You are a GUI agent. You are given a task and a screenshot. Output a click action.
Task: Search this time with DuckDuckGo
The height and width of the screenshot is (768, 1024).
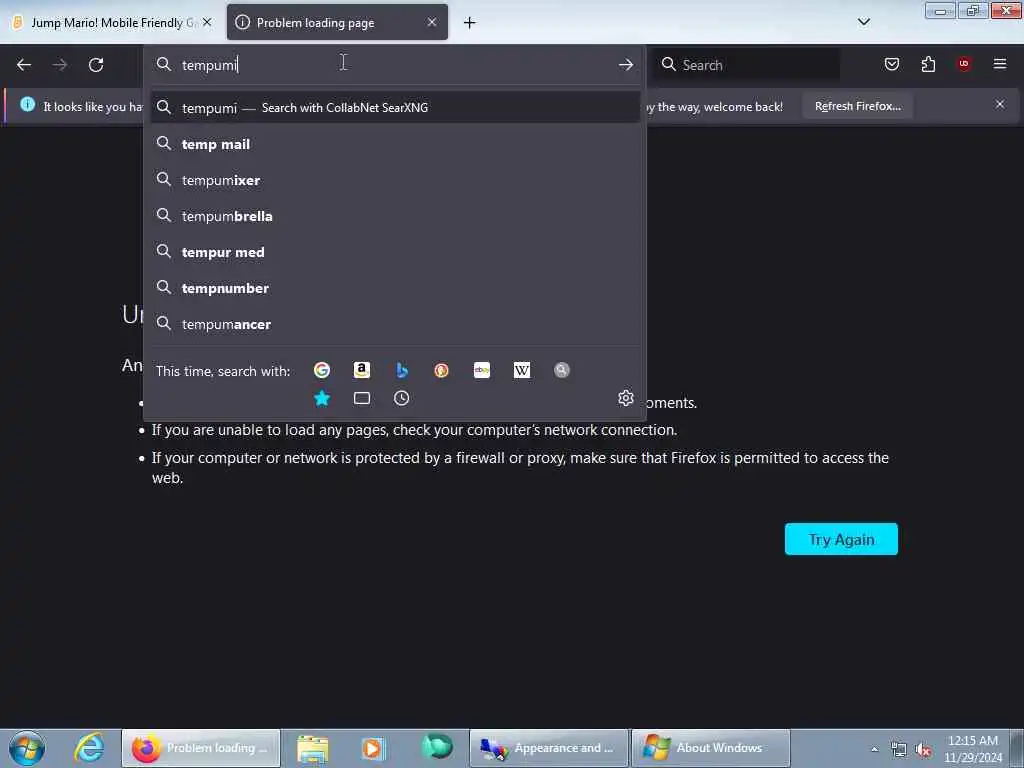point(441,370)
